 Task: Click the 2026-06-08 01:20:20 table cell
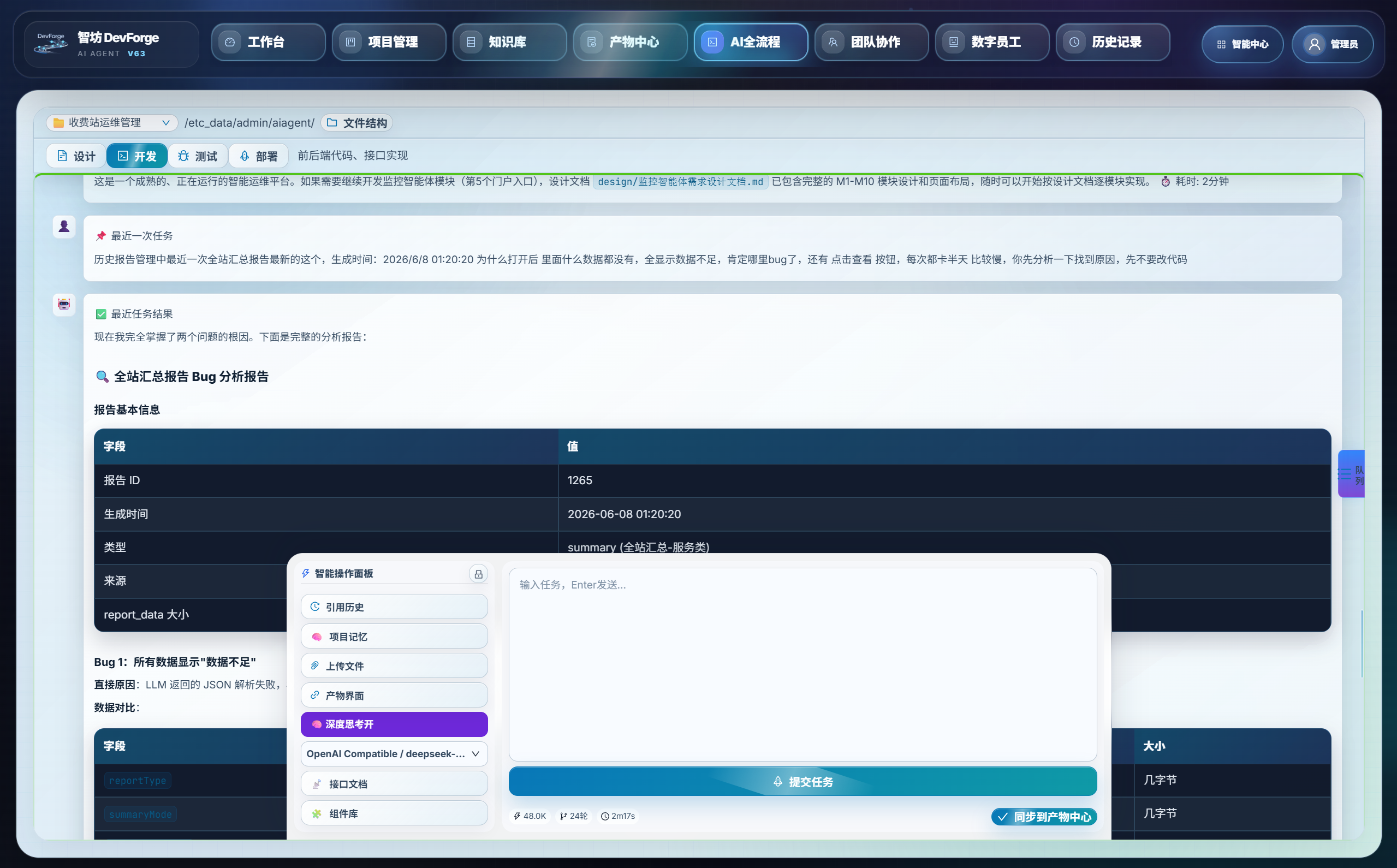pyautogui.click(x=944, y=514)
